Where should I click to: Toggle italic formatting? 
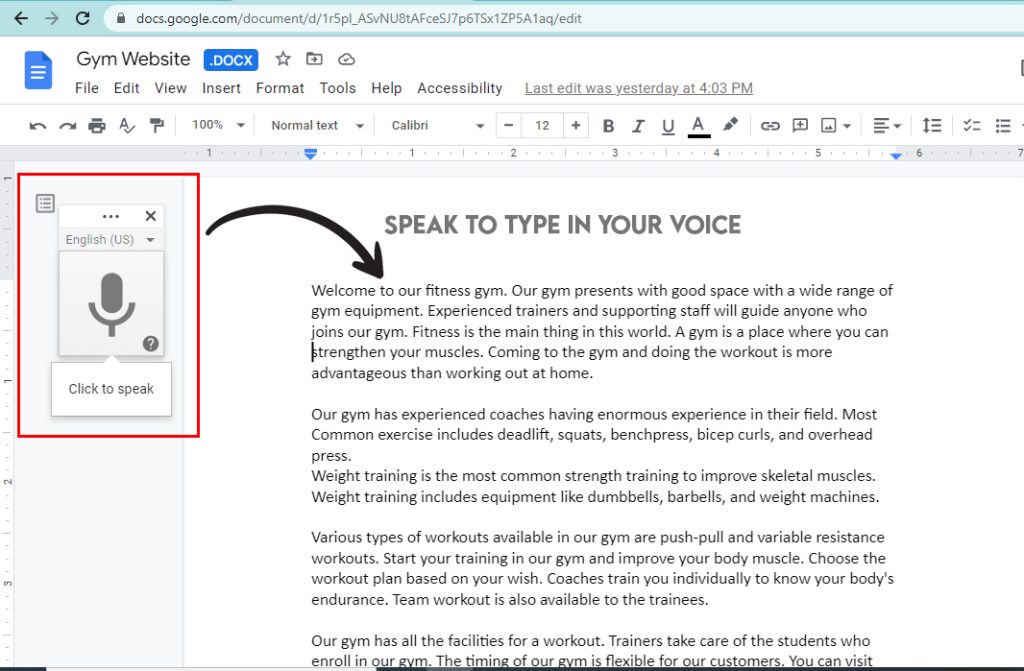point(637,125)
